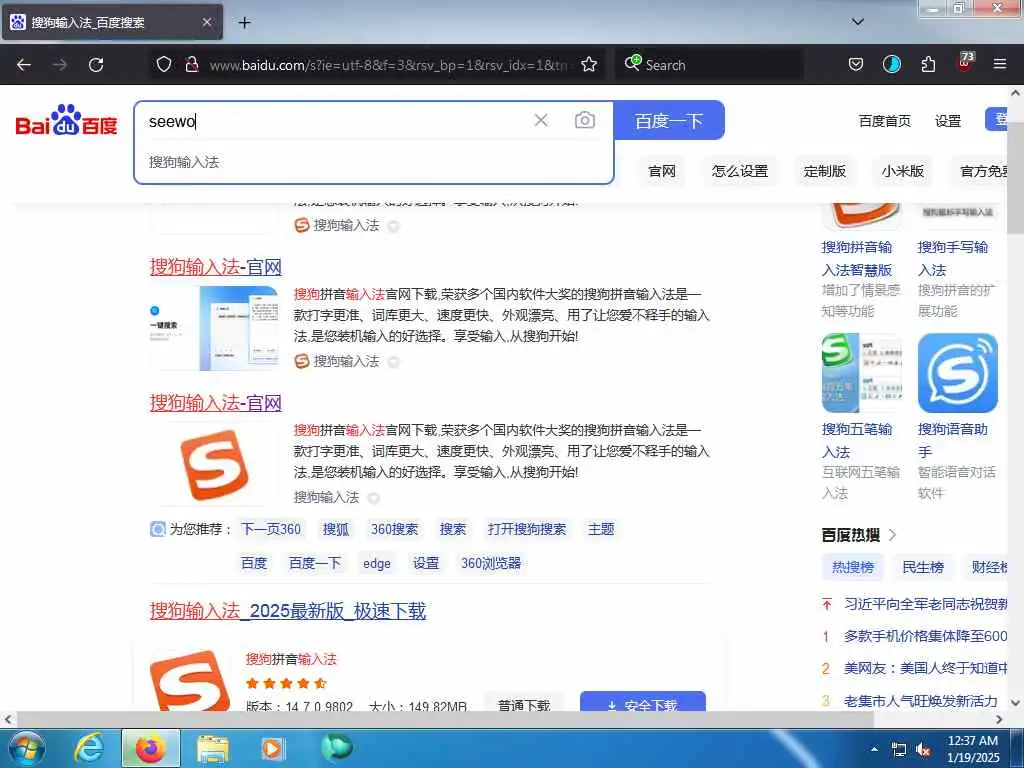The width and height of the screenshot is (1024, 768).
Task: Open the media player taskbar icon
Action: tap(273, 748)
